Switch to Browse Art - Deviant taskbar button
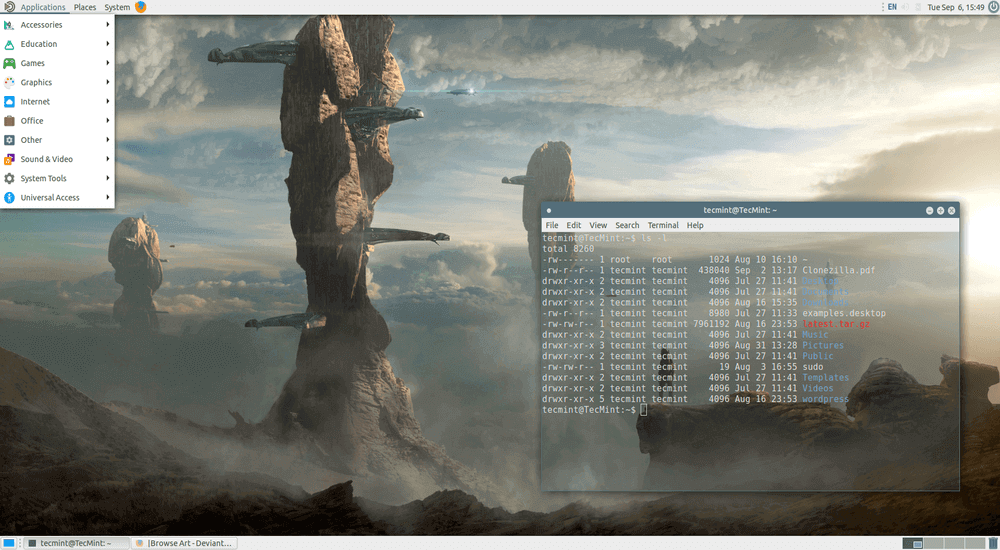This screenshot has width=1000, height=550. pyautogui.click(x=184, y=543)
